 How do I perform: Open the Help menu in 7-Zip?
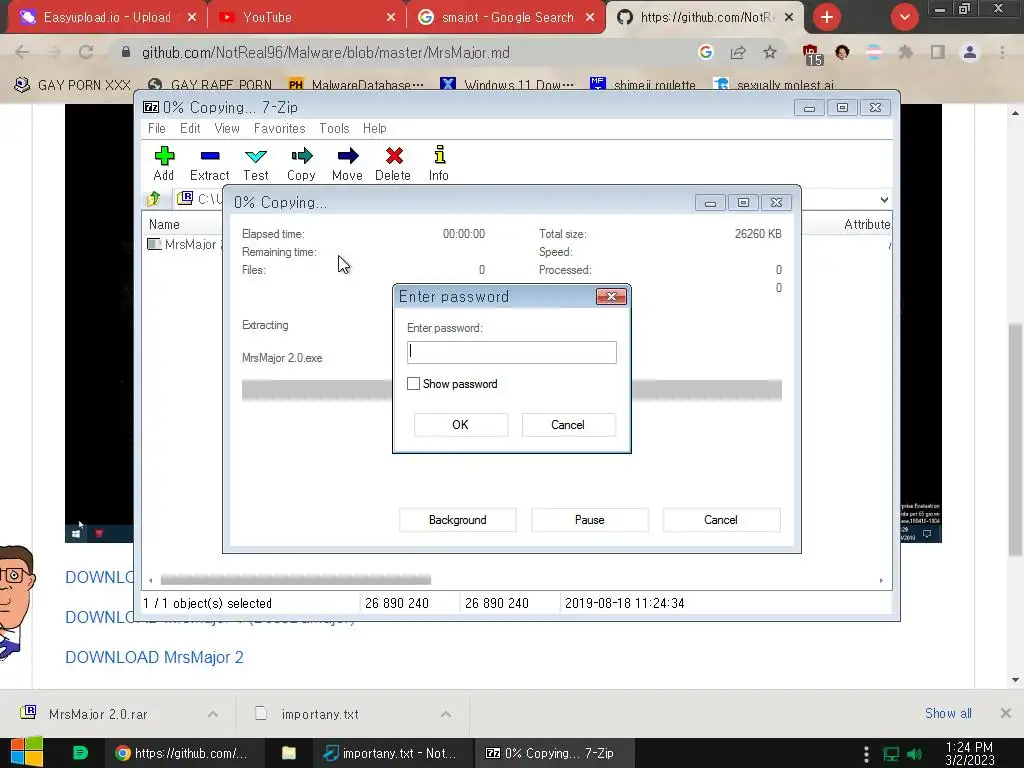[x=374, y=128]
